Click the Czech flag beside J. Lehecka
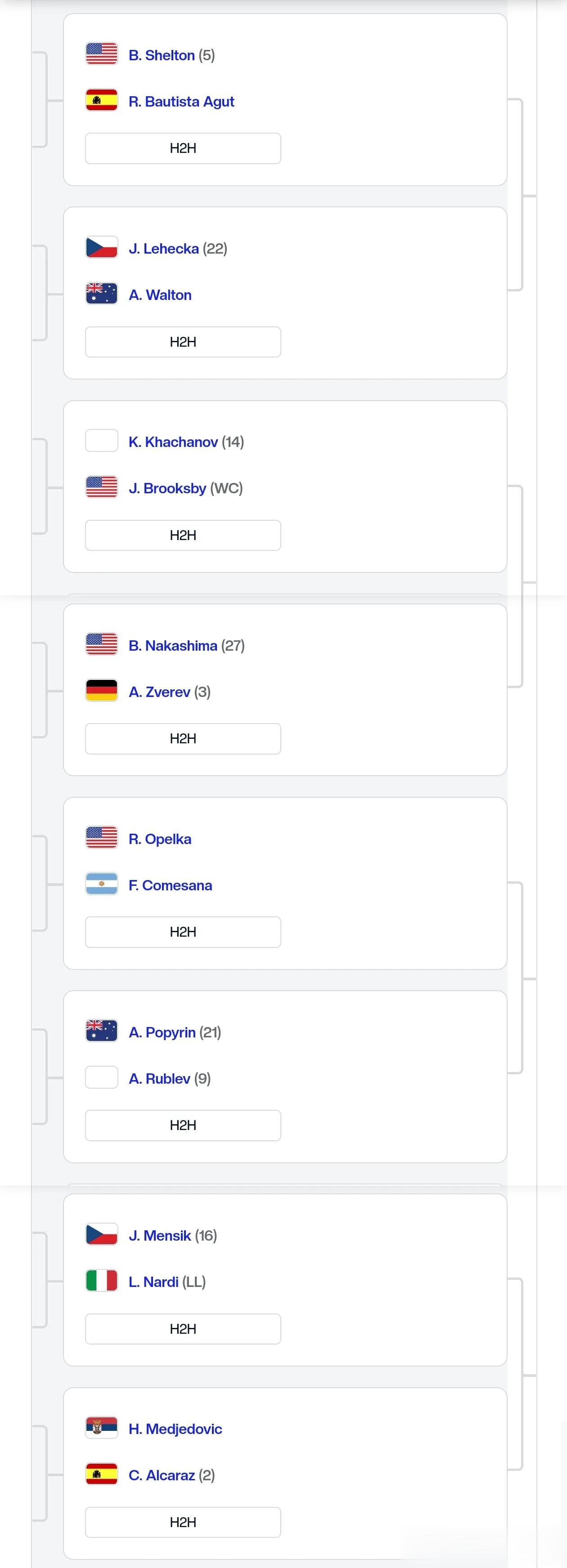The width and height of the screenshot is (567, 1568). coord(102,247)
